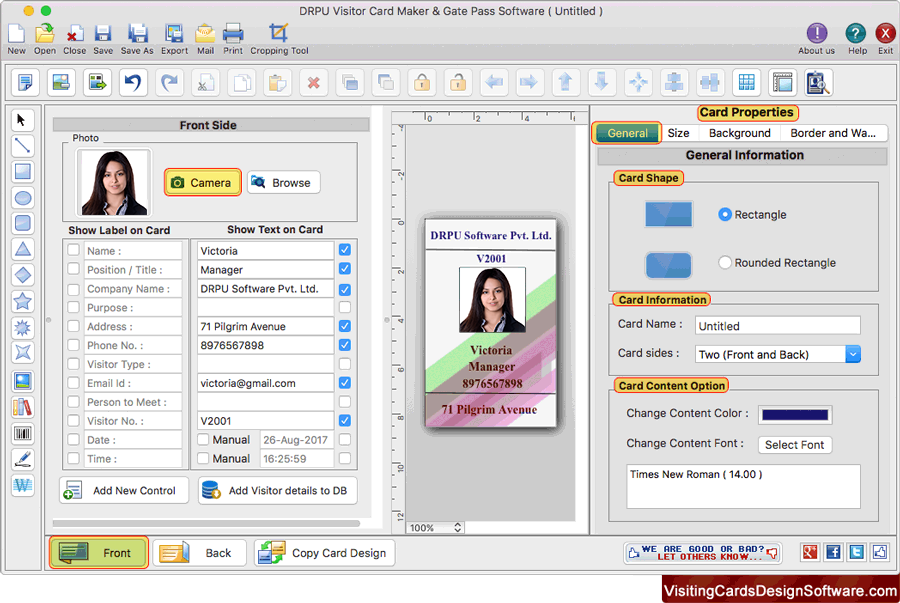Switch to the General tab

[x=627, y=133]
